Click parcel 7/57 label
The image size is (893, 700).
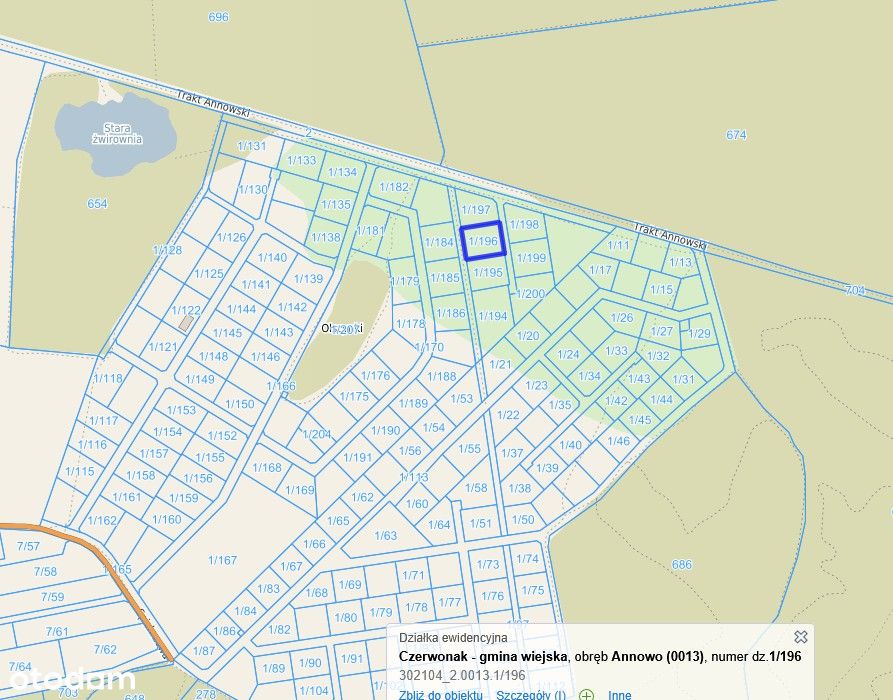click(x=28, y=546)
